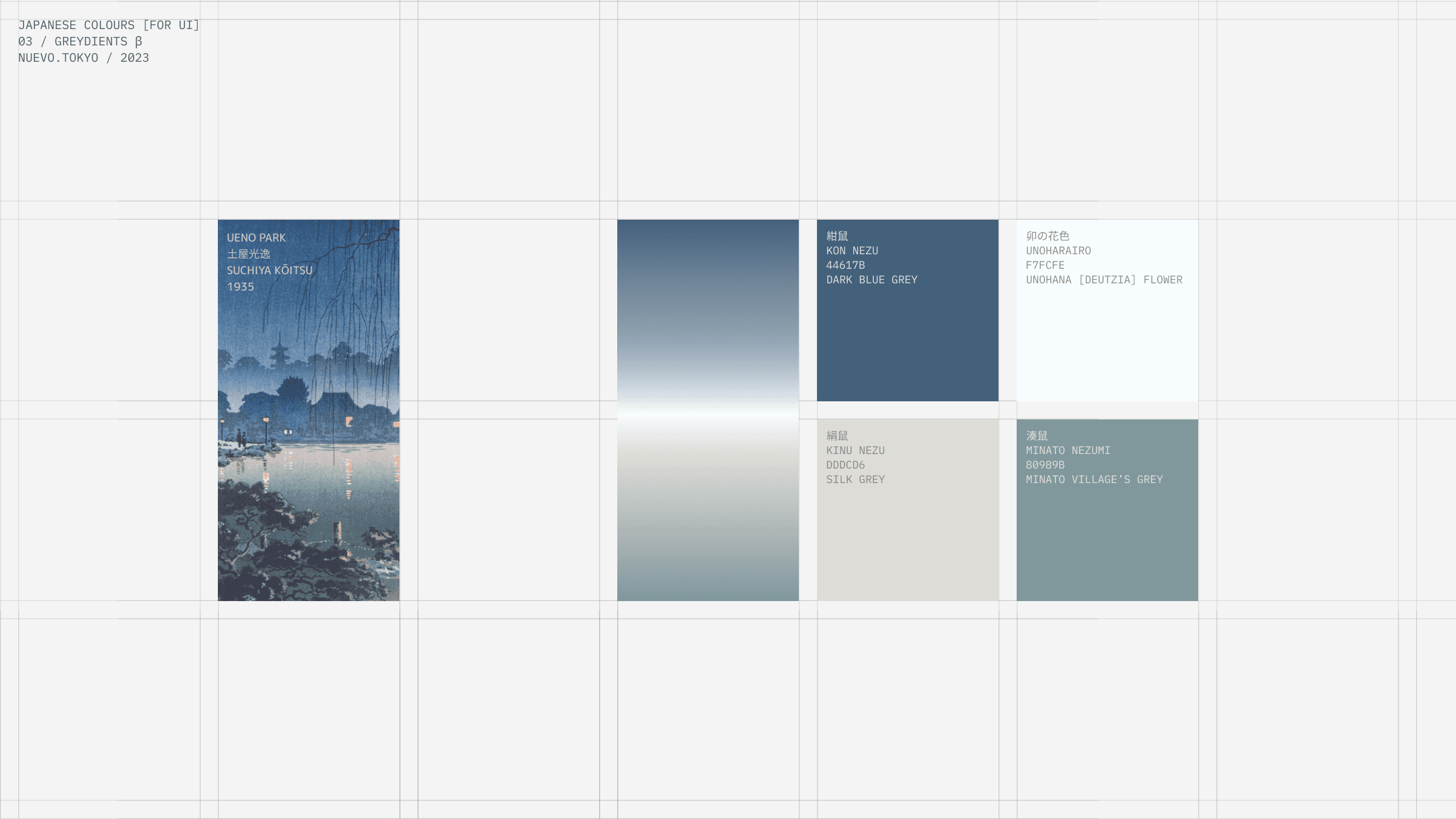Select the kanji '卯の花色' label
The height and width of the screenshot is (819, 1456).
click(1048, 235)
